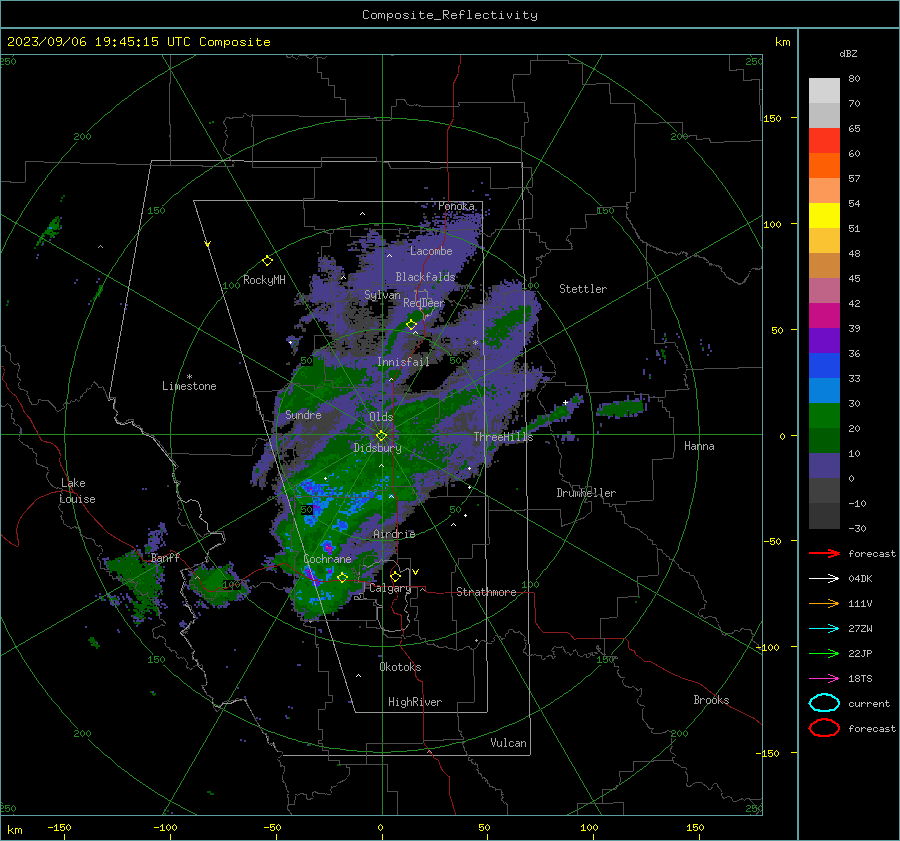
Task: Click the orange 111V arrow icon
Action: [x=824, y=603]
